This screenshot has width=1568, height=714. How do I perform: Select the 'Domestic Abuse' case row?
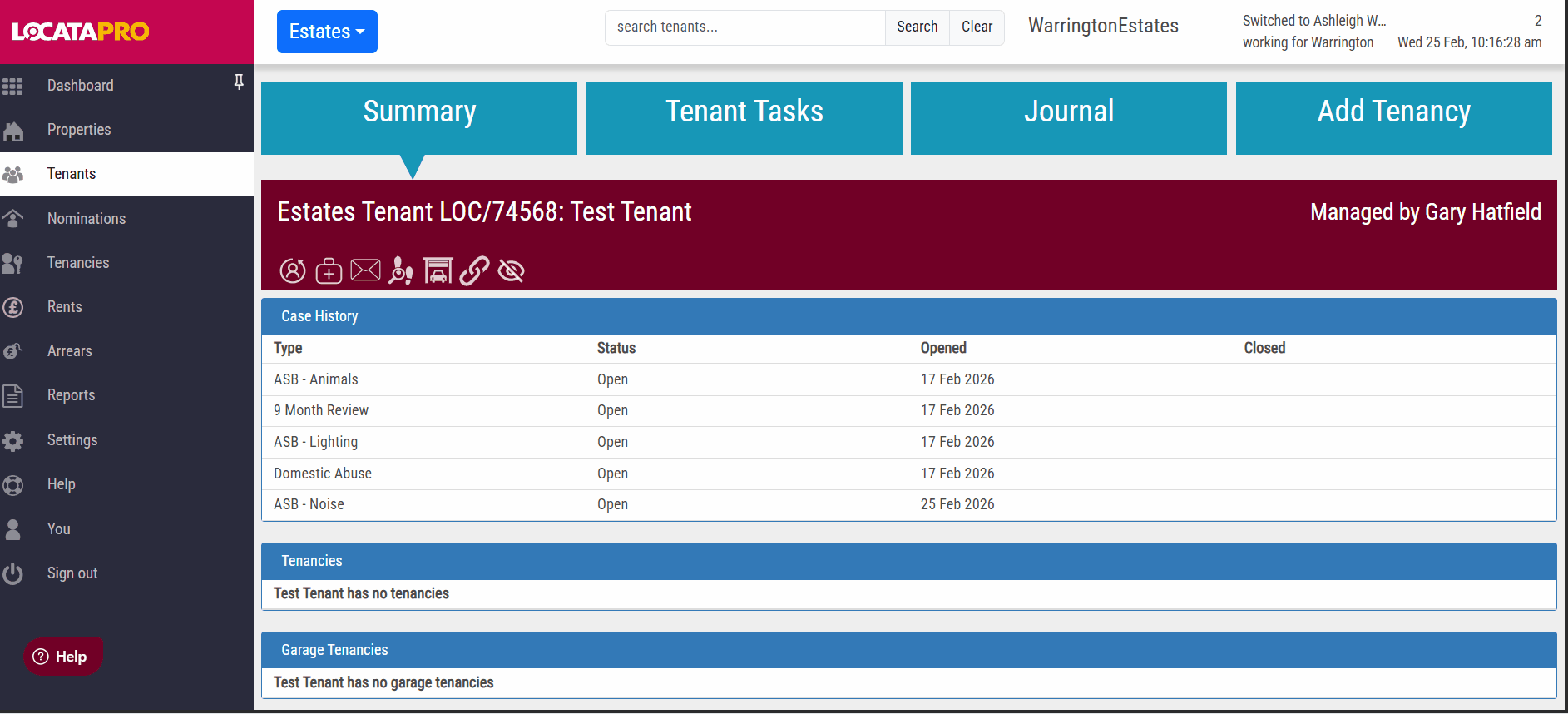[x=909, y=474]
